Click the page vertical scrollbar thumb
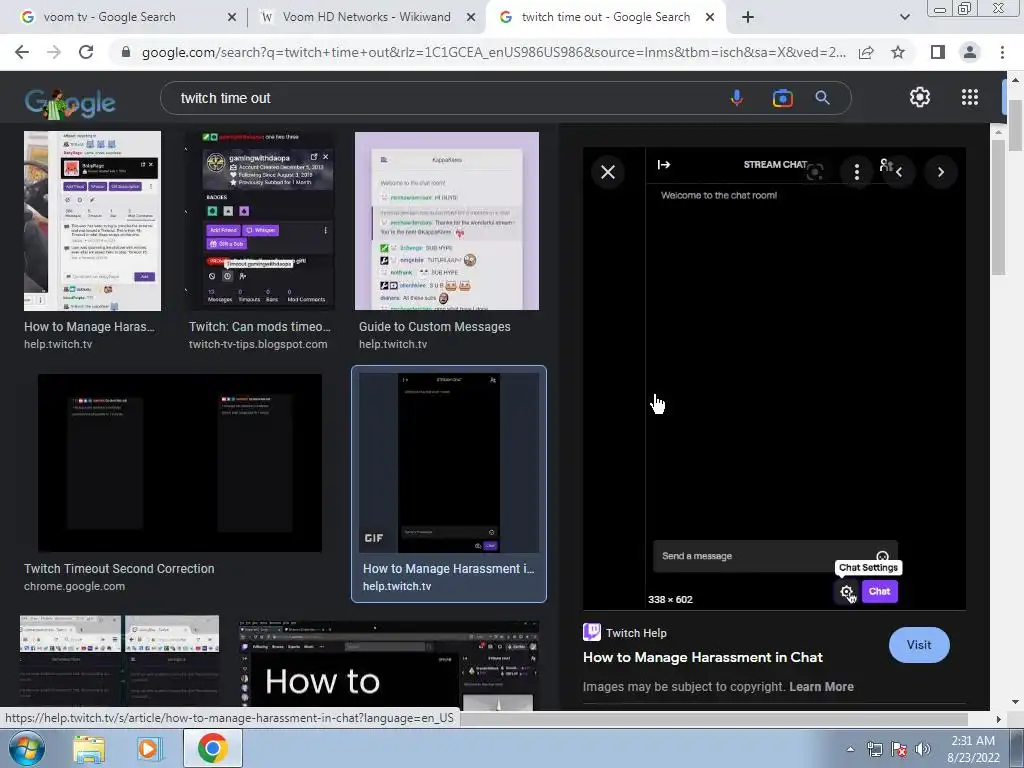Viewport: 1024px width, 768px height. [1015, 127]
